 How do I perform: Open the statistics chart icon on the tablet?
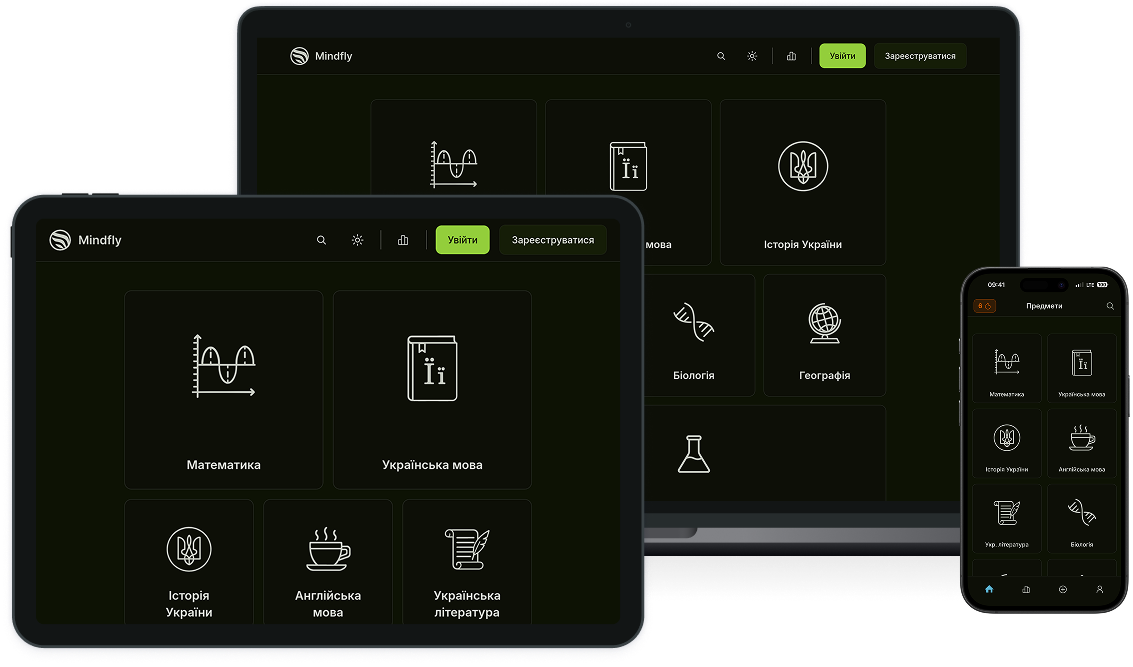coord(403,240)
